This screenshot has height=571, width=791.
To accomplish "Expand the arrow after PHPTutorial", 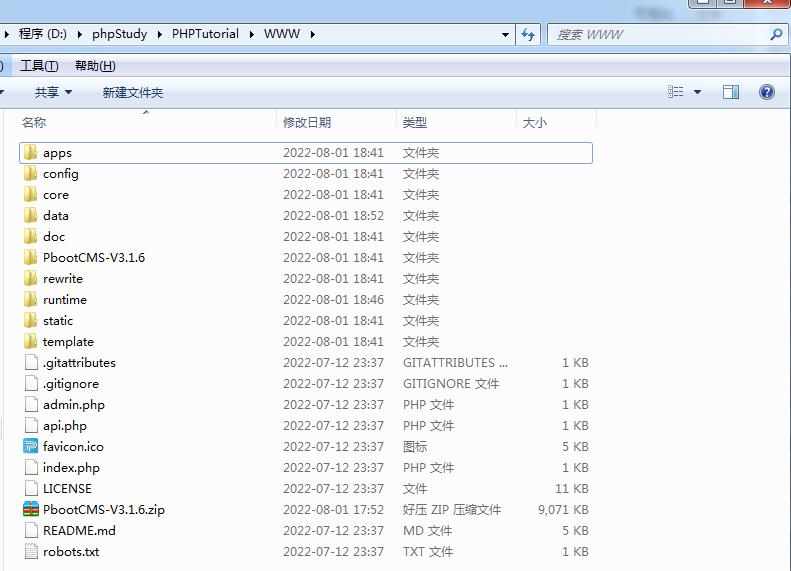I will point(251,34).
